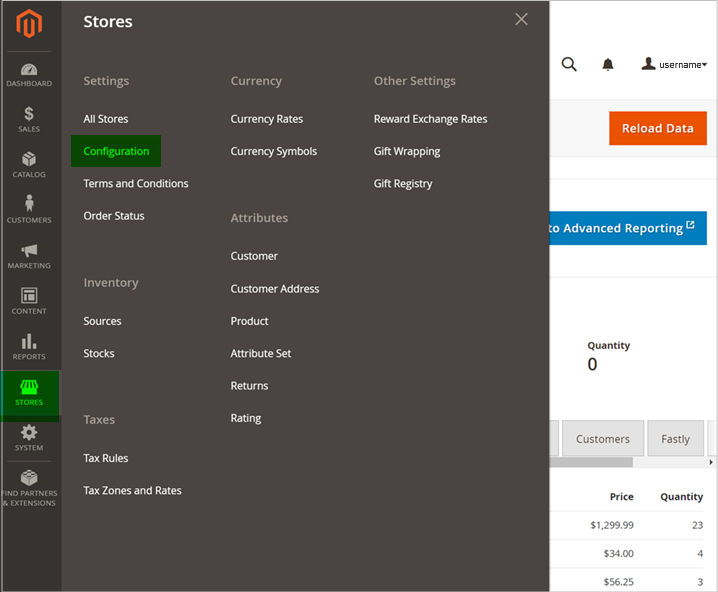Expand the username account dropdown
The image size is (718, 592).
(675, 65)
